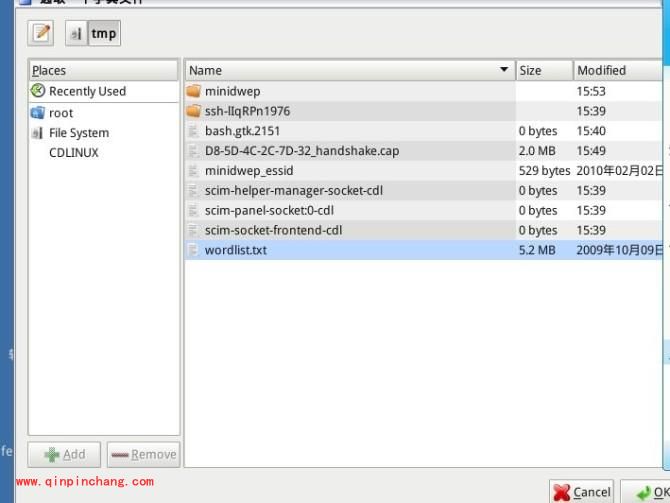Sort by the Size column header

[x=543, y=70]
